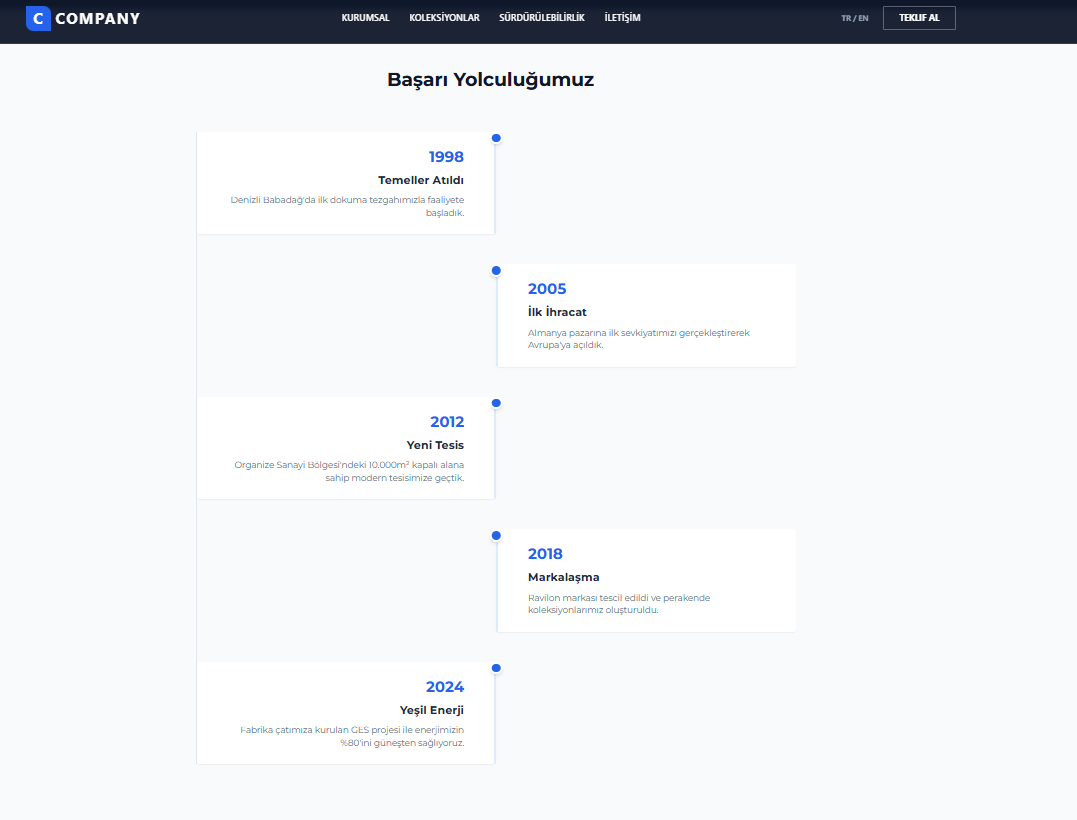
Task: Click the 2012 timeline marker dot
Action: (x=496, y=403)
